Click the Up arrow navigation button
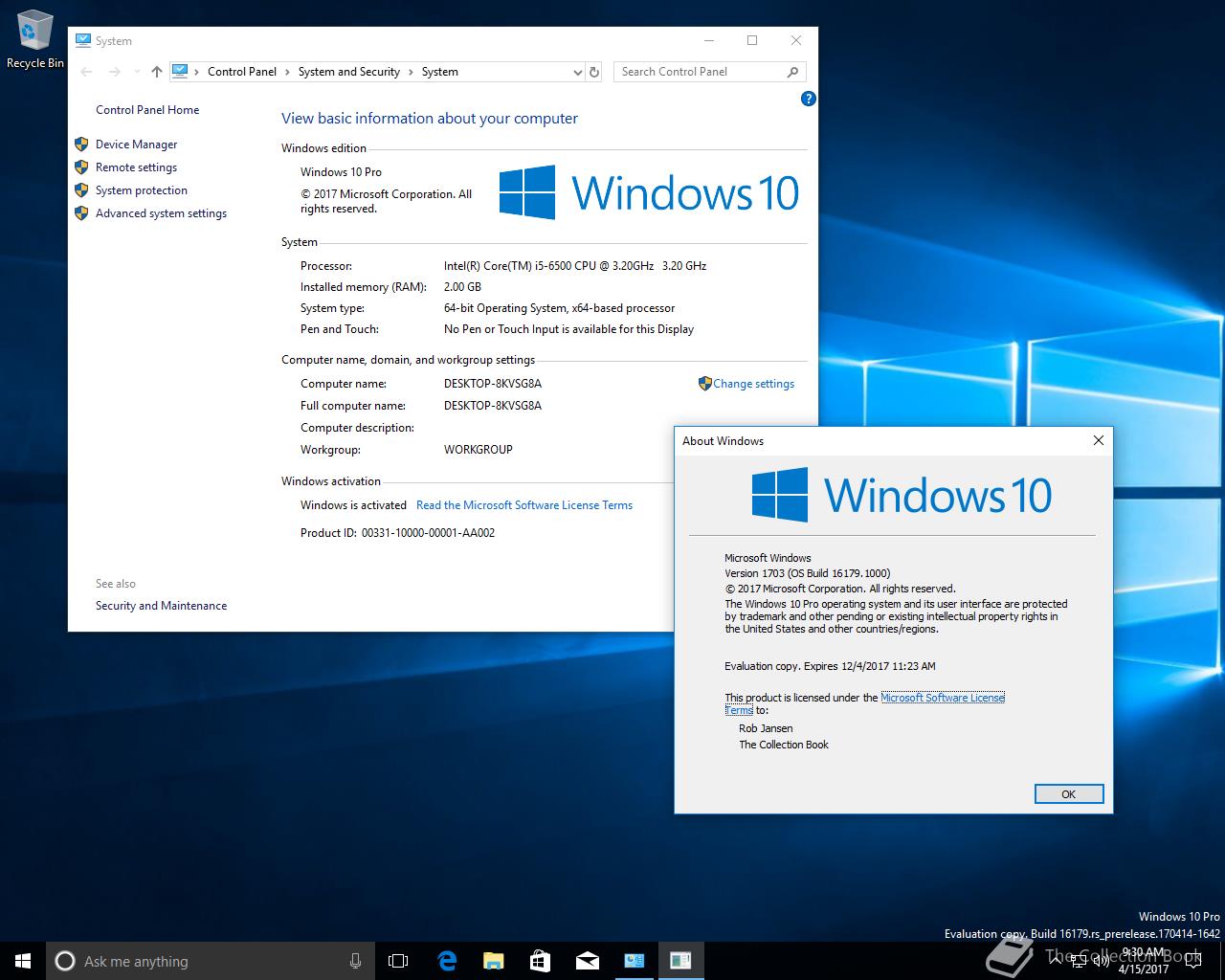Image resolution: width=1225 pixels, height=980 pixels. (157, 72)
